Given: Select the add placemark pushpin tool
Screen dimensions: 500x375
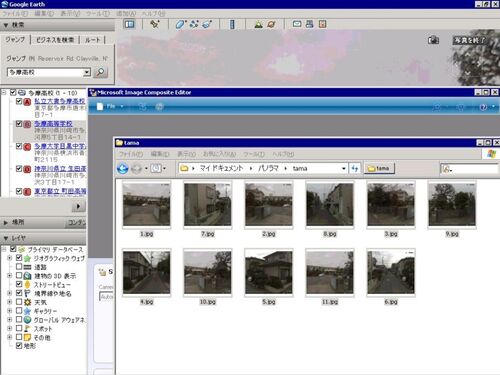Looking at the screenshot, I should [155, 24].
